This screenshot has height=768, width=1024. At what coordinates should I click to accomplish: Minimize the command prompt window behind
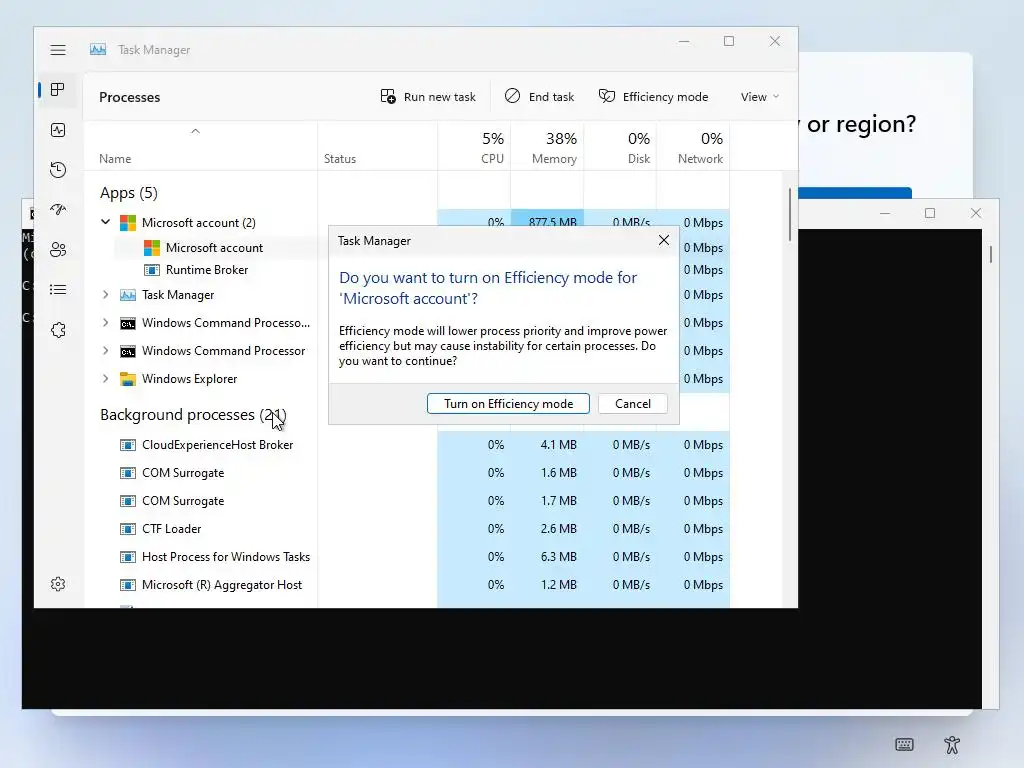click(885, 214)
